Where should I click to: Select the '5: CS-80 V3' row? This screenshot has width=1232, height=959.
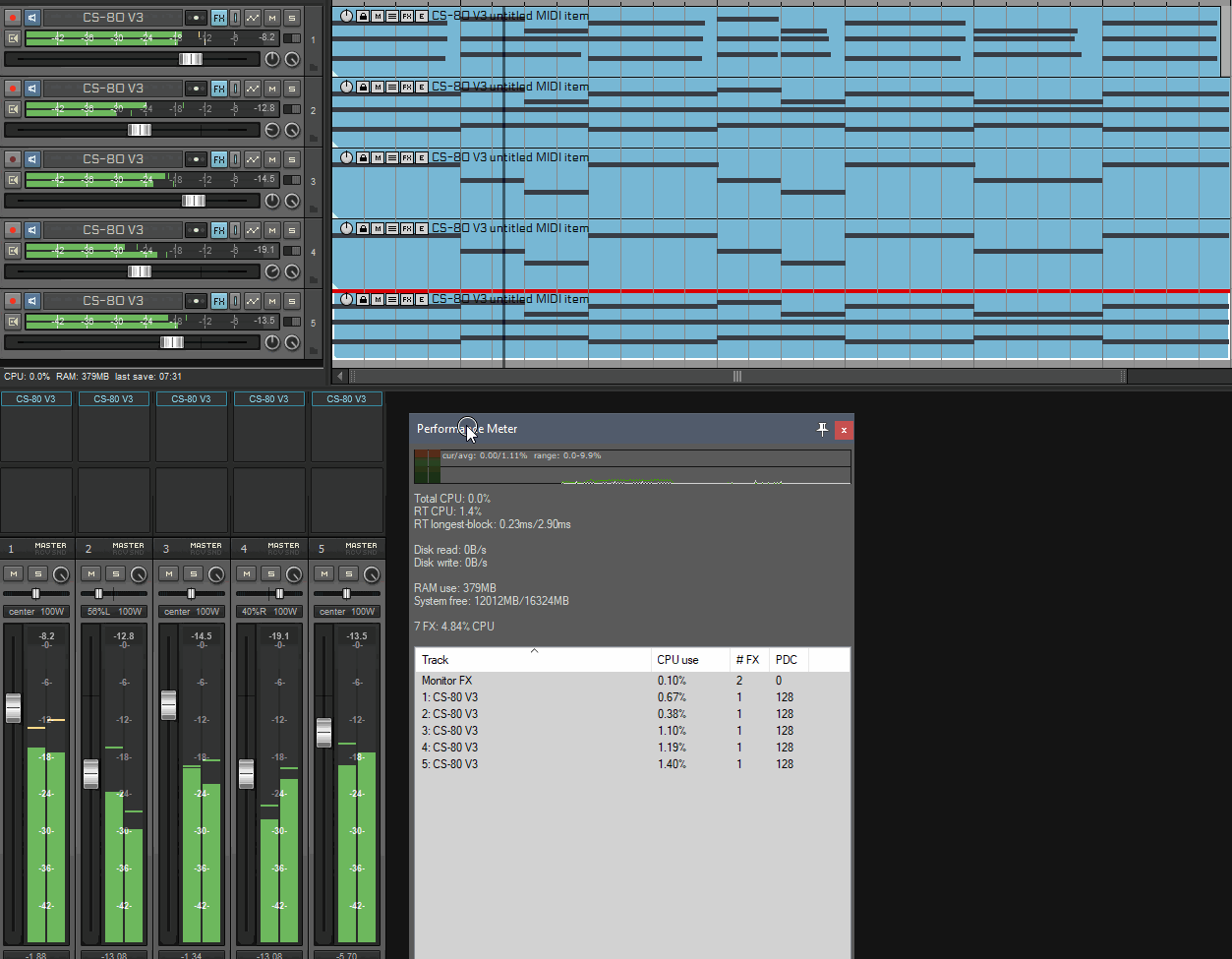tap(632, 764)
